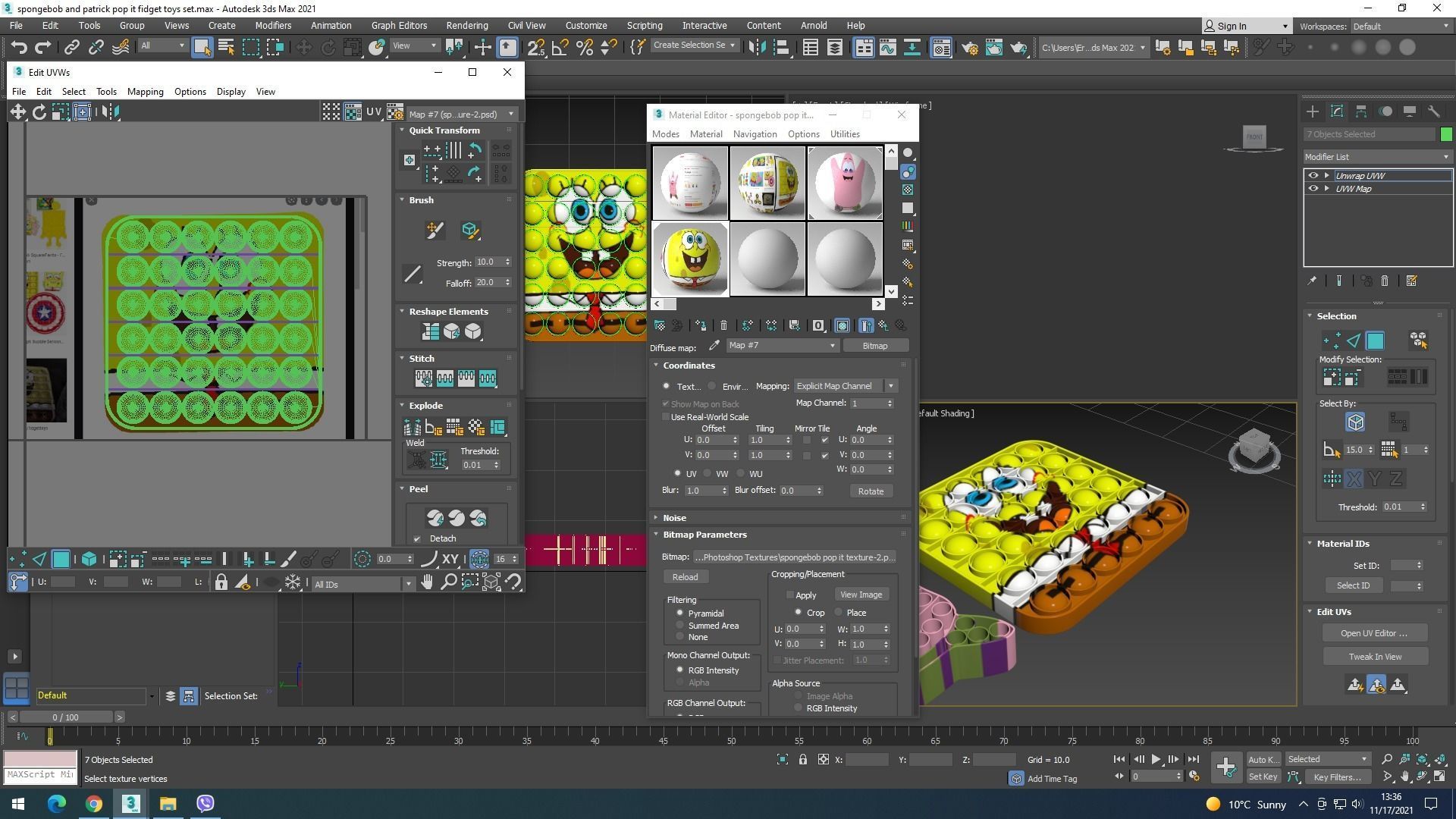Click the Set Key plus icon

click(x=1225, y=767)
